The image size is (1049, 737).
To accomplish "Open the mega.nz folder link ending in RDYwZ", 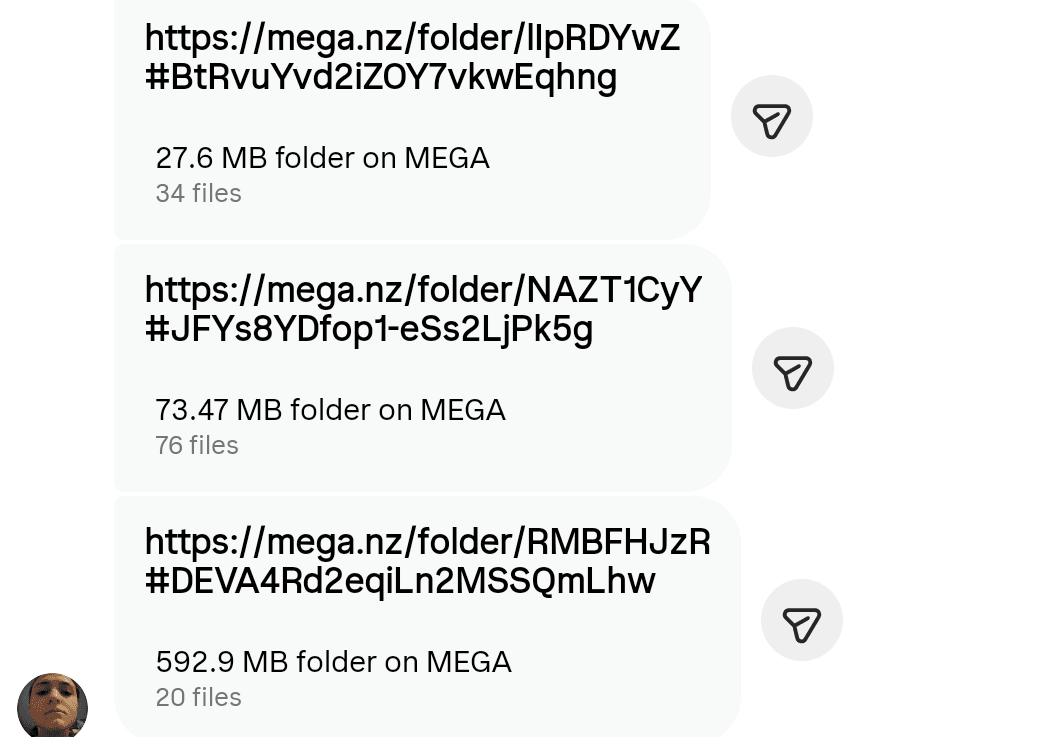I will pos(412,39).
